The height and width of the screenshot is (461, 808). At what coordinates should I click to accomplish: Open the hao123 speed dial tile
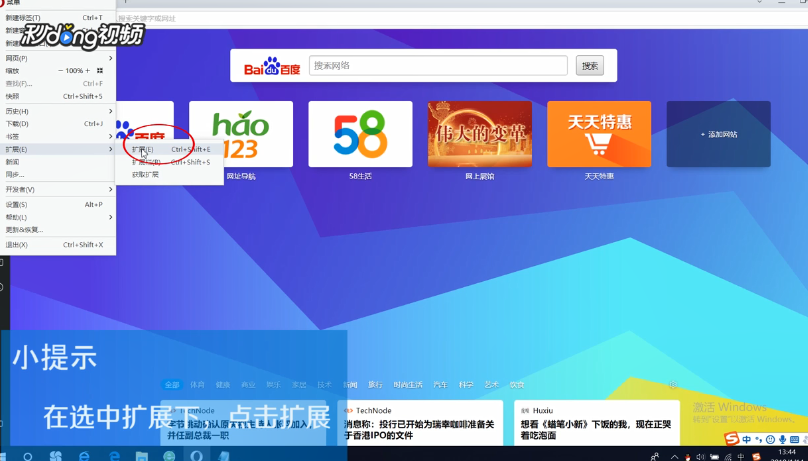tap(241, 134)
